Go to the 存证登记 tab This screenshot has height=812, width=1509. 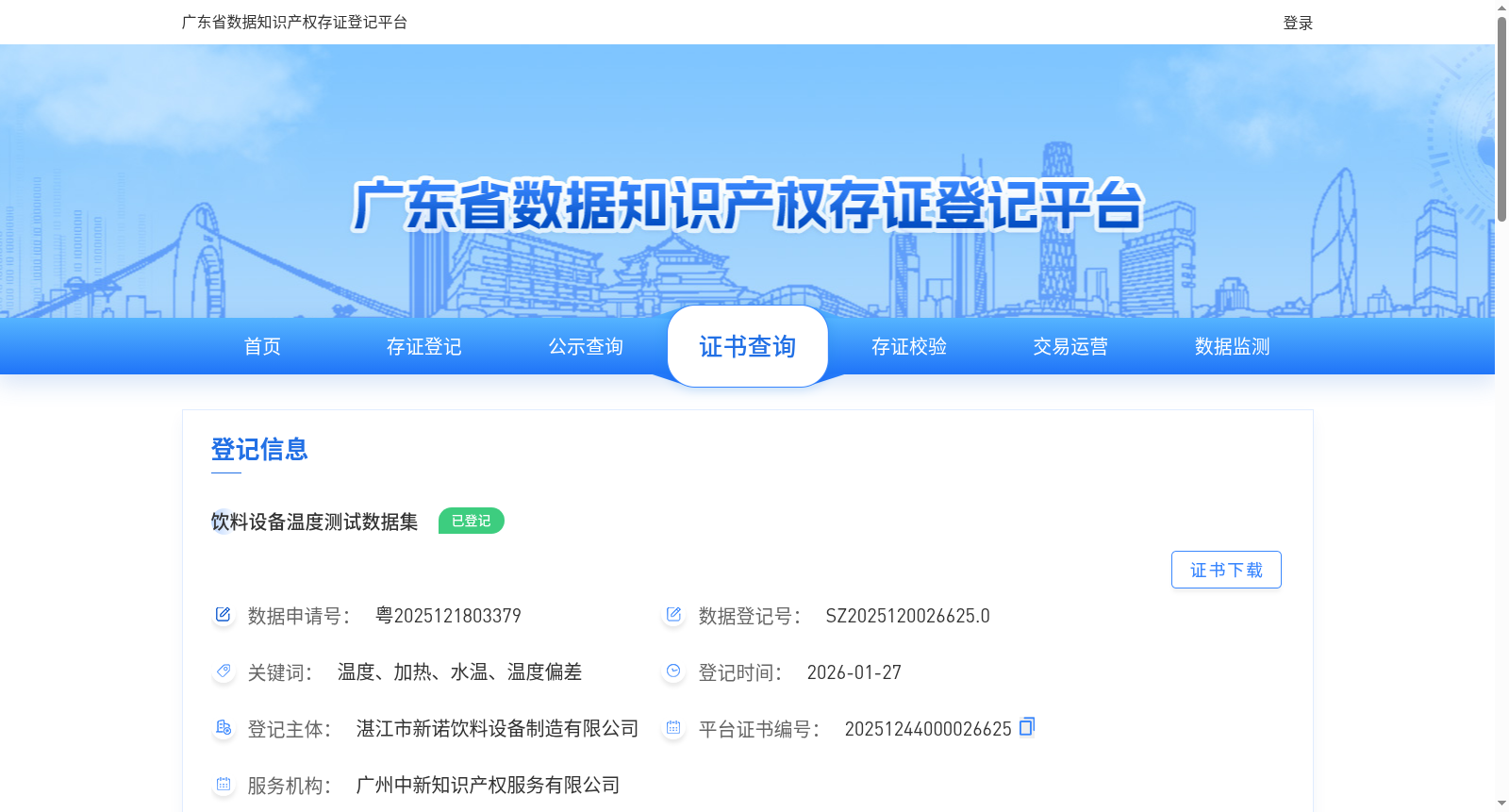424,347
